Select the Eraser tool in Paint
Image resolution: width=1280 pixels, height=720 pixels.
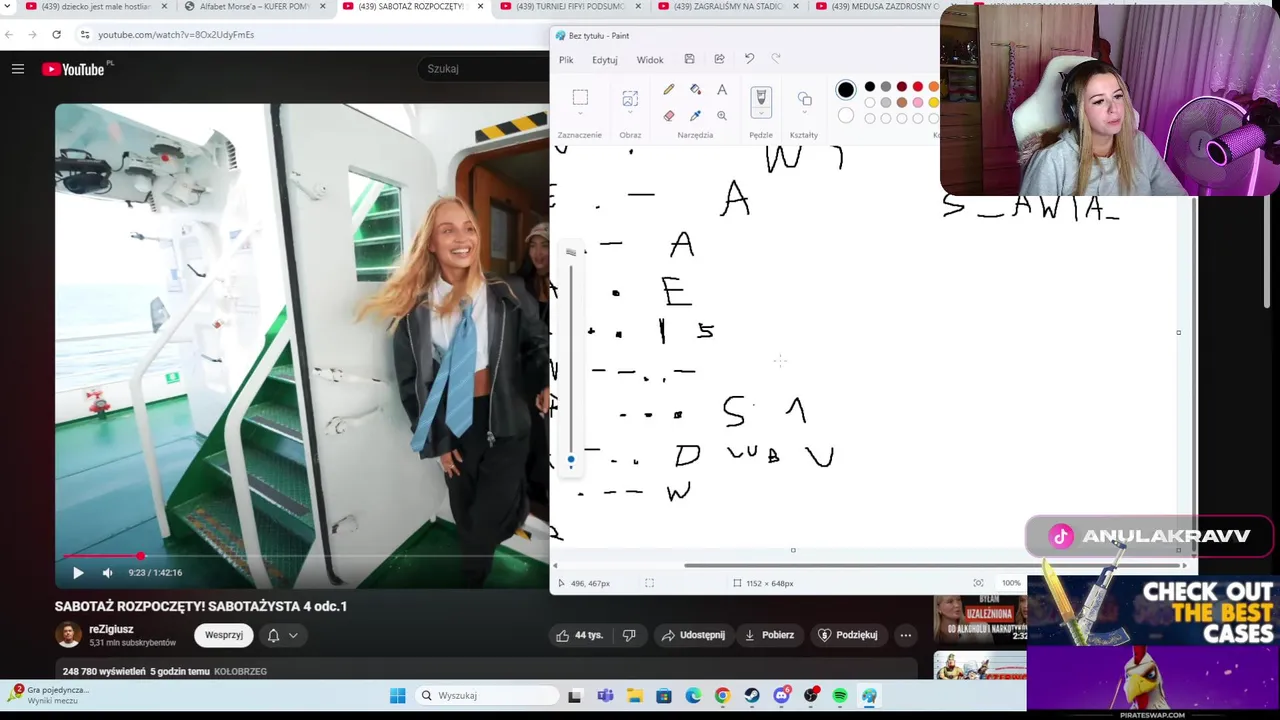669,115
